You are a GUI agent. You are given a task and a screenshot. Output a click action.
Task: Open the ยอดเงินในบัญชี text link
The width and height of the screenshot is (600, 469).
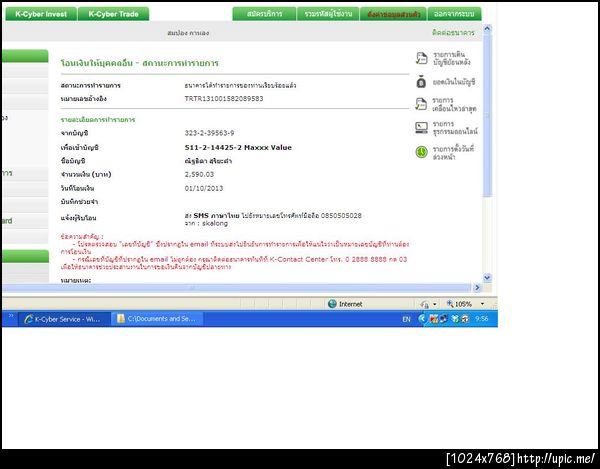[x=454, y=82]
